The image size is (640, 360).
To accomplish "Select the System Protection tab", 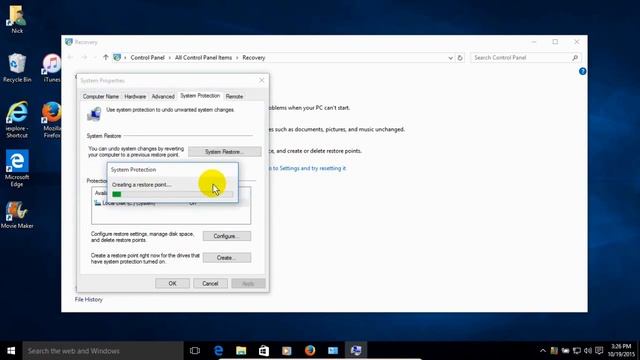I will (200, 96).
